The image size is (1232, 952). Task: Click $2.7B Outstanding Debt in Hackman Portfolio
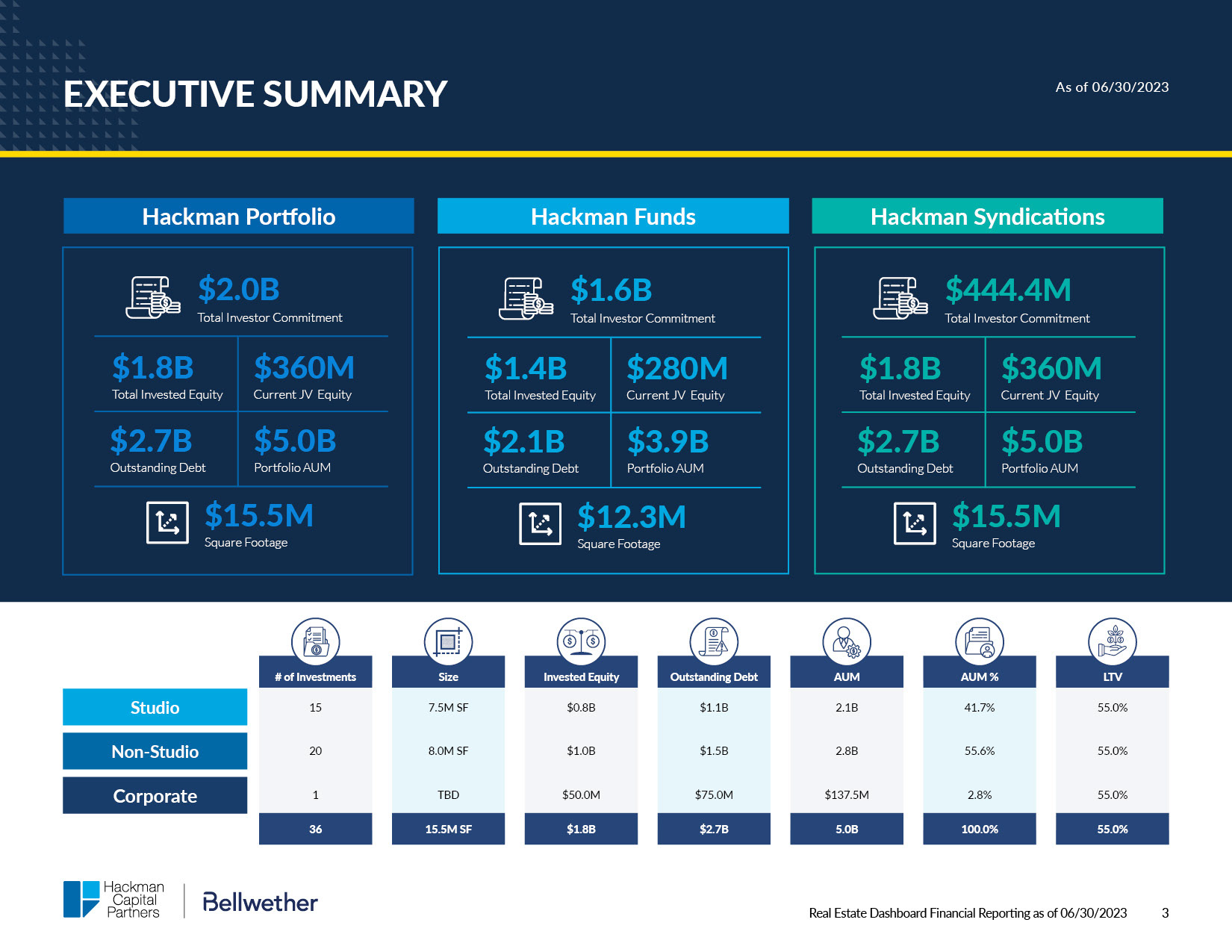(151, 441)
